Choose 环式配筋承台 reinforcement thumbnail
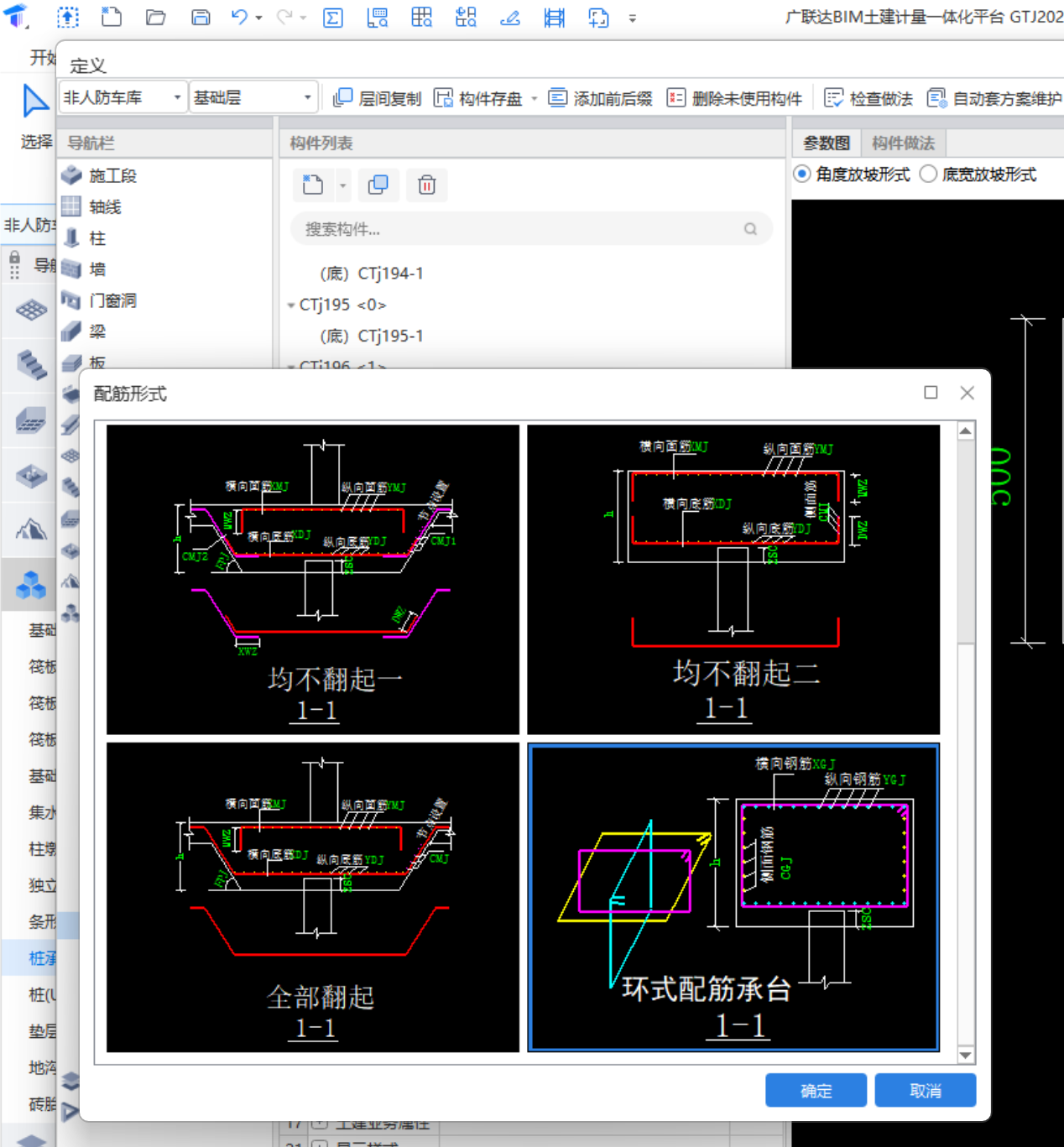Screen dimensions: 1064x1147 click(733, 897)
